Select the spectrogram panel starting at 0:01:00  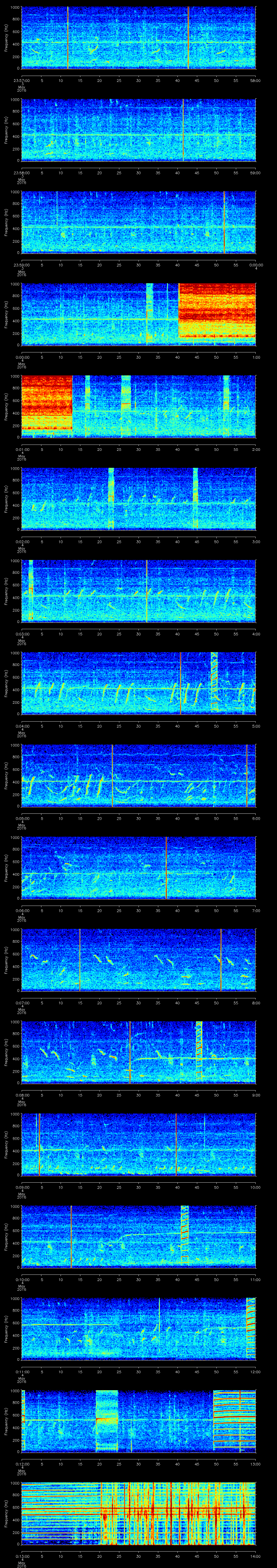tap(139, 407)
